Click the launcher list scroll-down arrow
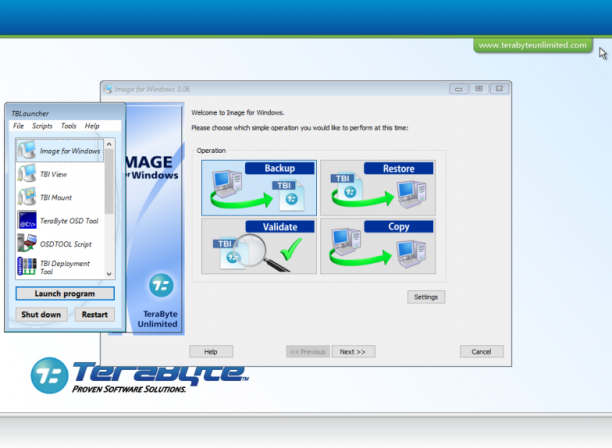The height and width of the screenshot is (448, 612). 109,274
